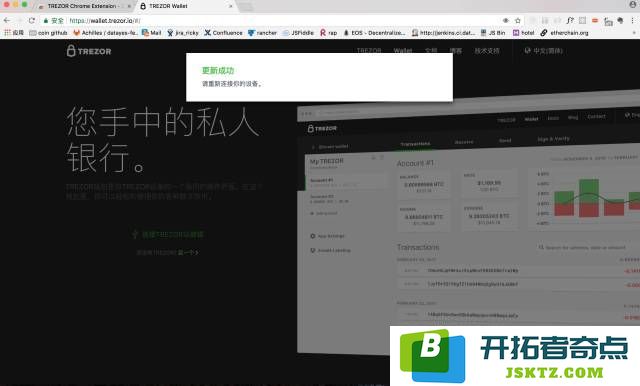Open the coin github bookmark folder
Image resolution: width=640 pixels, height=386 pixels.
48,33
